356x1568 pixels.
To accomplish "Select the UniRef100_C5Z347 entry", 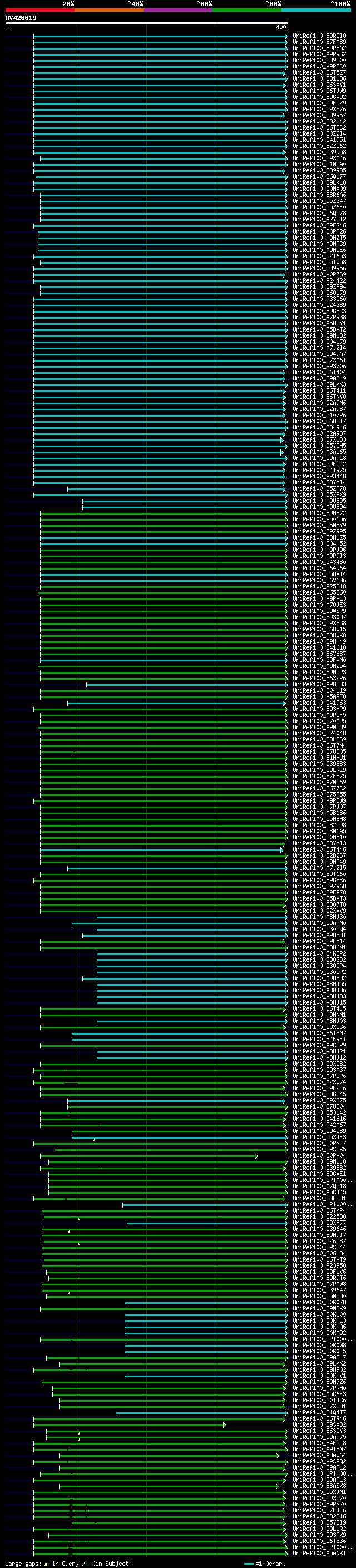I will point(319,201).
